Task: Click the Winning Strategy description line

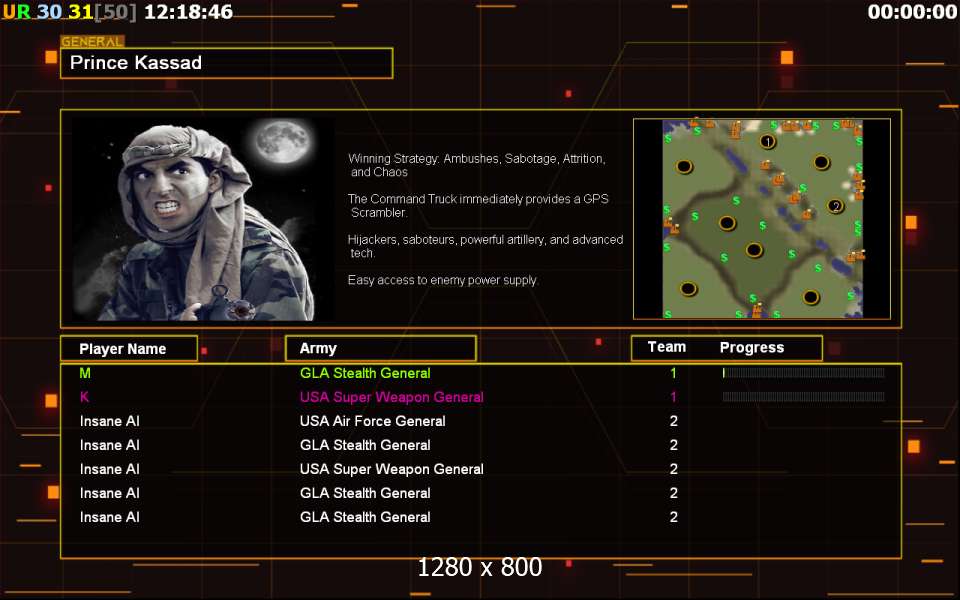Action: click(x=477, y=165)
